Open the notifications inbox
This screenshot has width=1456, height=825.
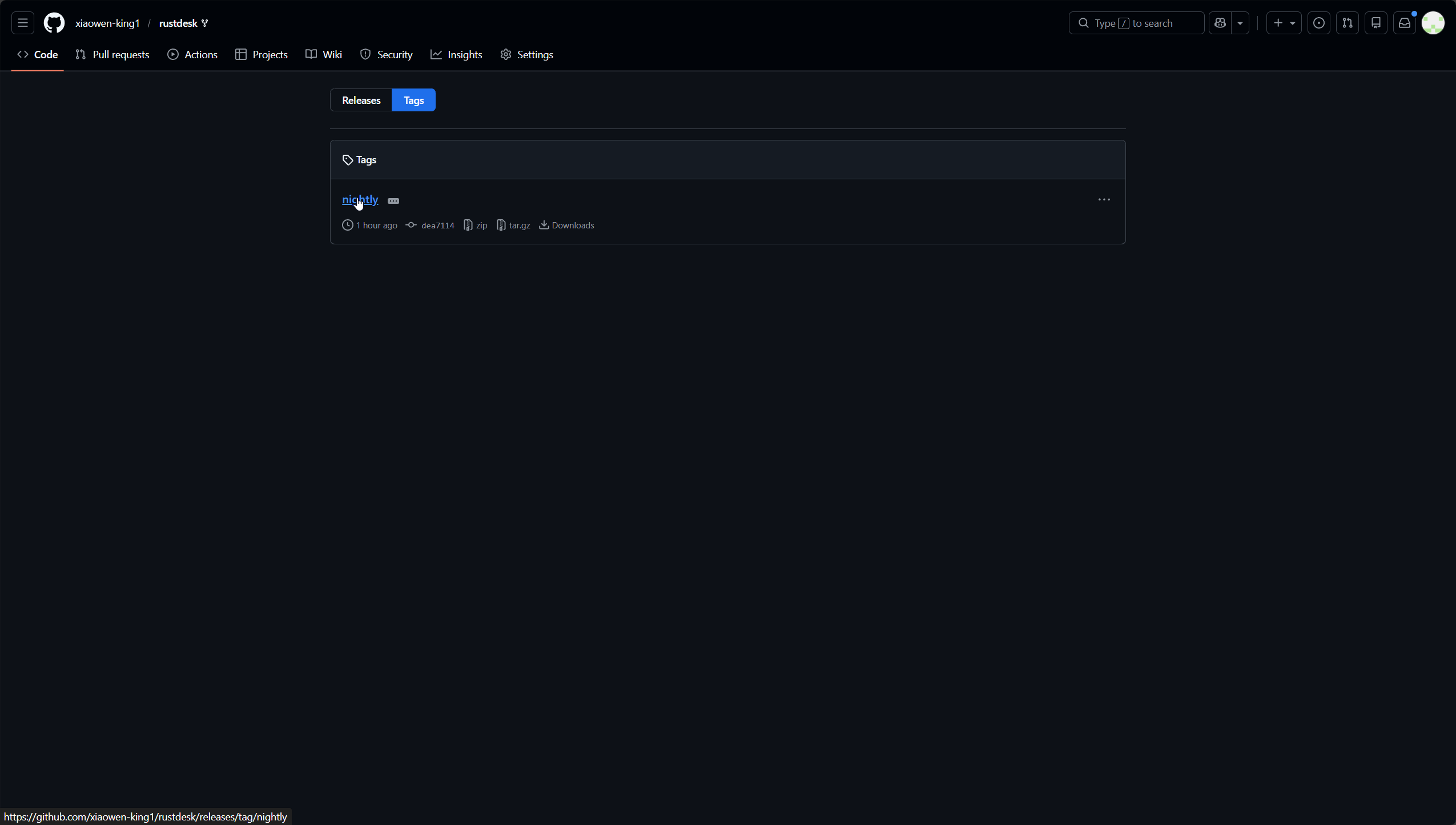[1404, 23]
